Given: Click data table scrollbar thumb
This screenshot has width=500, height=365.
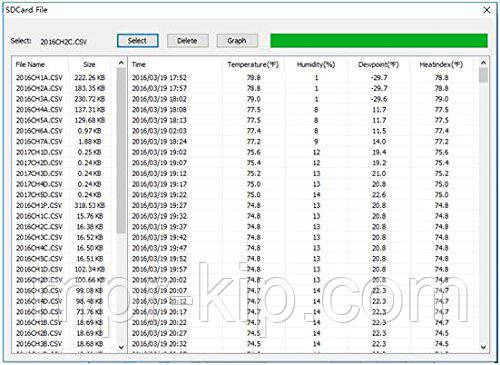Looking at the screenshot, I should click(483, 75).
